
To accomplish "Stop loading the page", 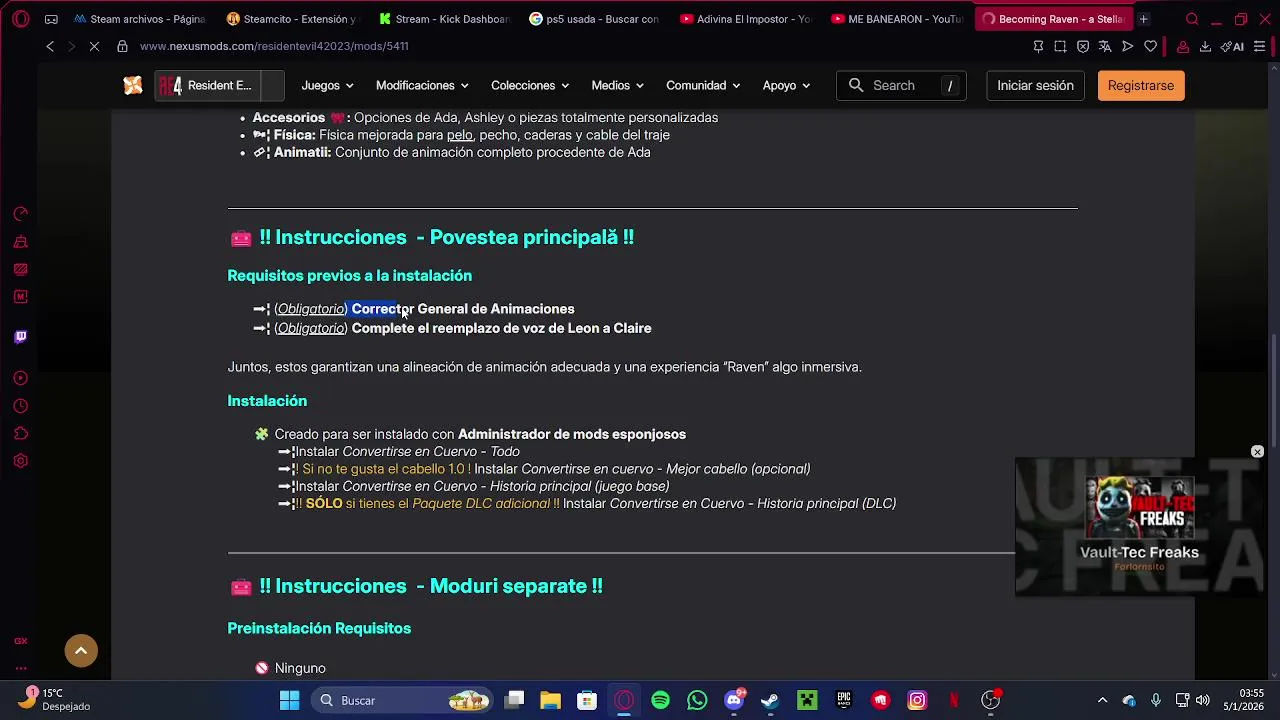I will point(94,46).
